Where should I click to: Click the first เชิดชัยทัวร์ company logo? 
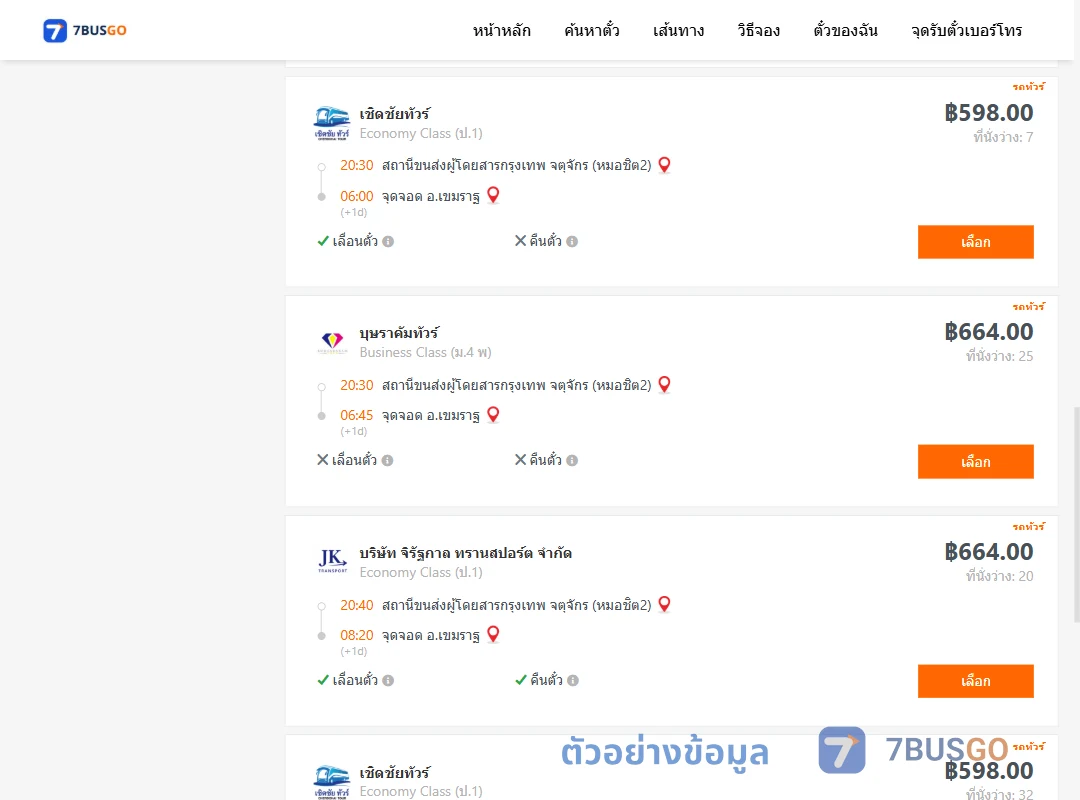coord(331,123)
